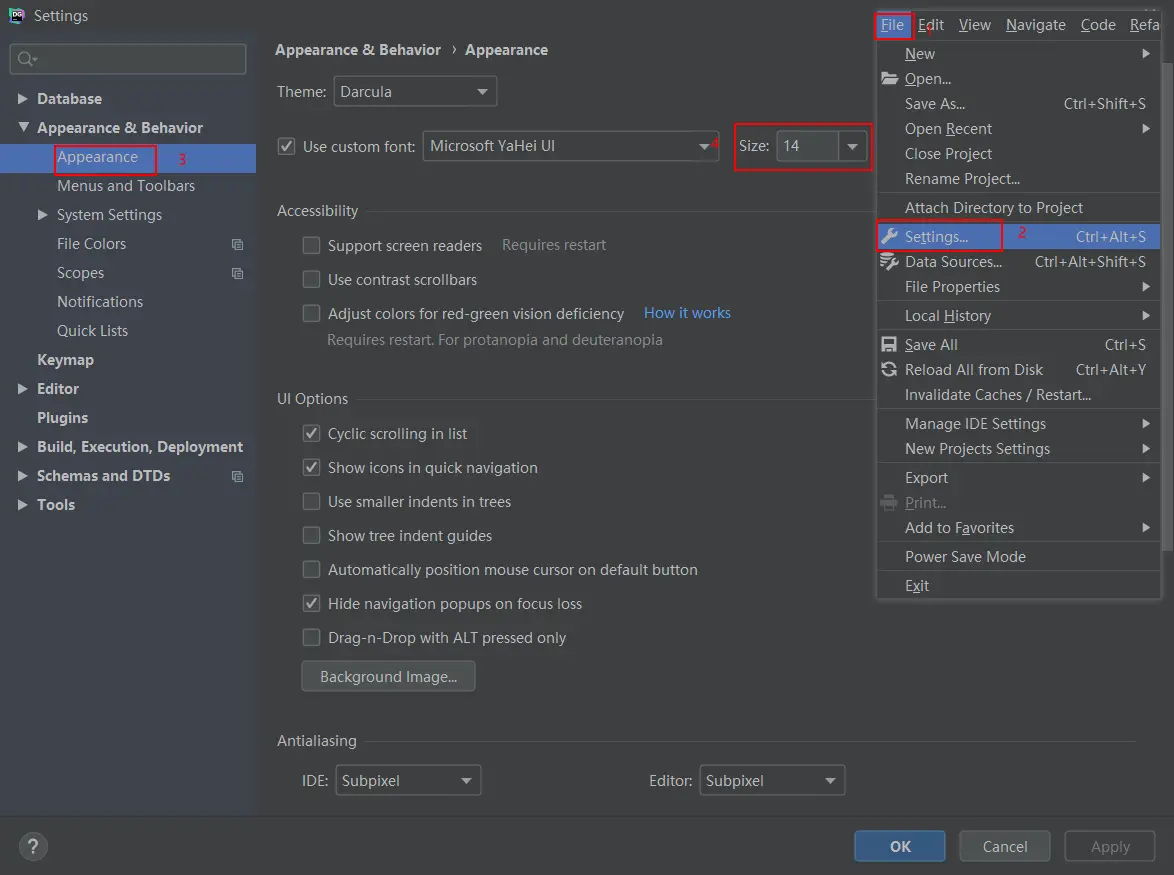1174x875 pixels.
Task: Uncheck Hide navigation popups on focus loss
Action: (311, 603)
